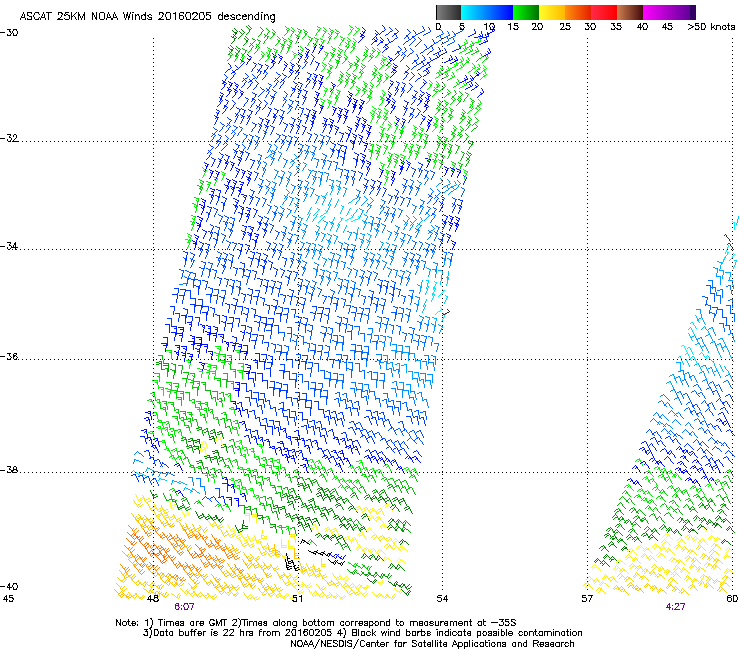
Task: Click the 'NOAA/NESDIS/Center for Satellite Applications and Research' credit
Action: 432,644
